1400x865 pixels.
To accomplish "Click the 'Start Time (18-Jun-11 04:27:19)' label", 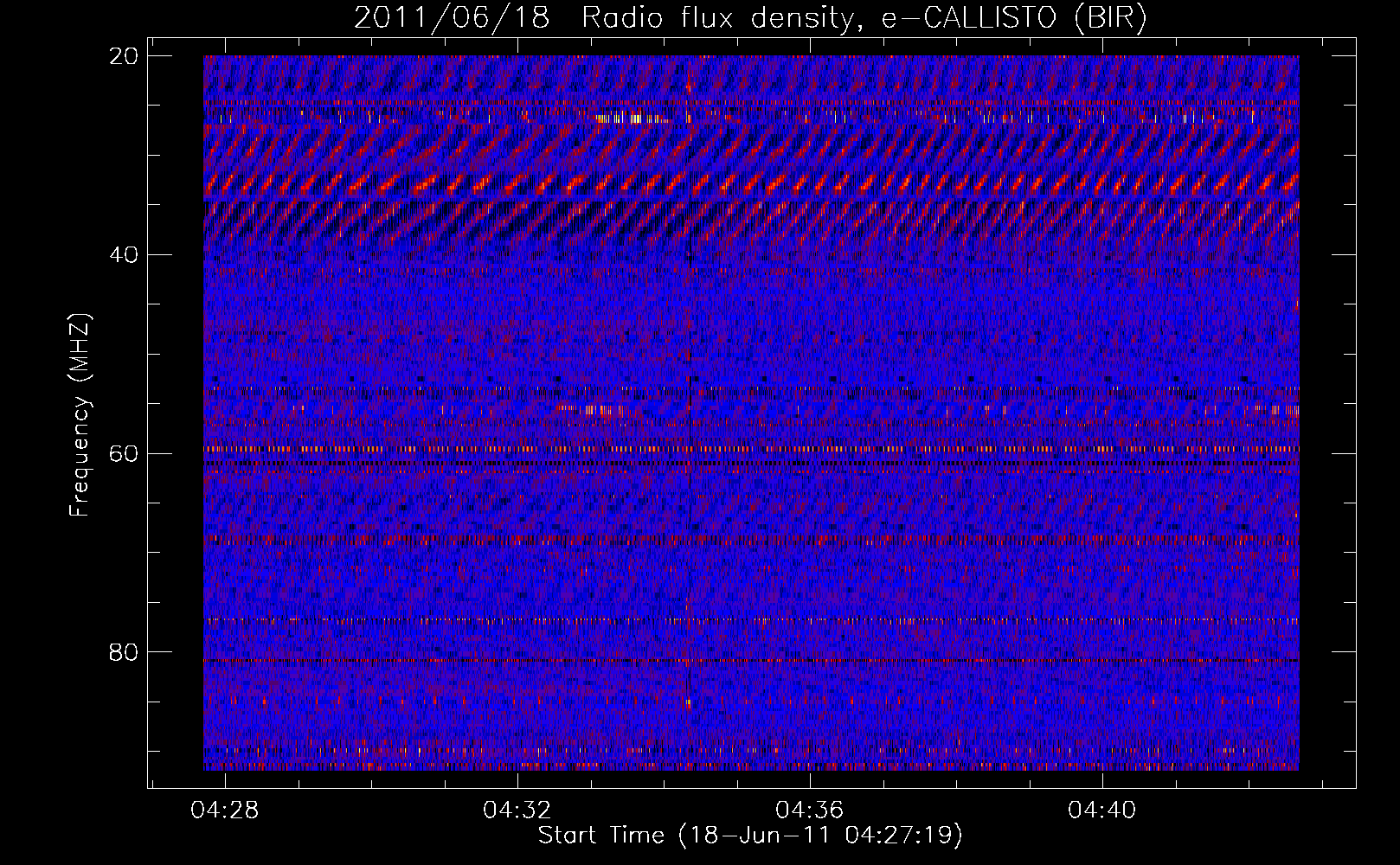I will pos(750,836).
